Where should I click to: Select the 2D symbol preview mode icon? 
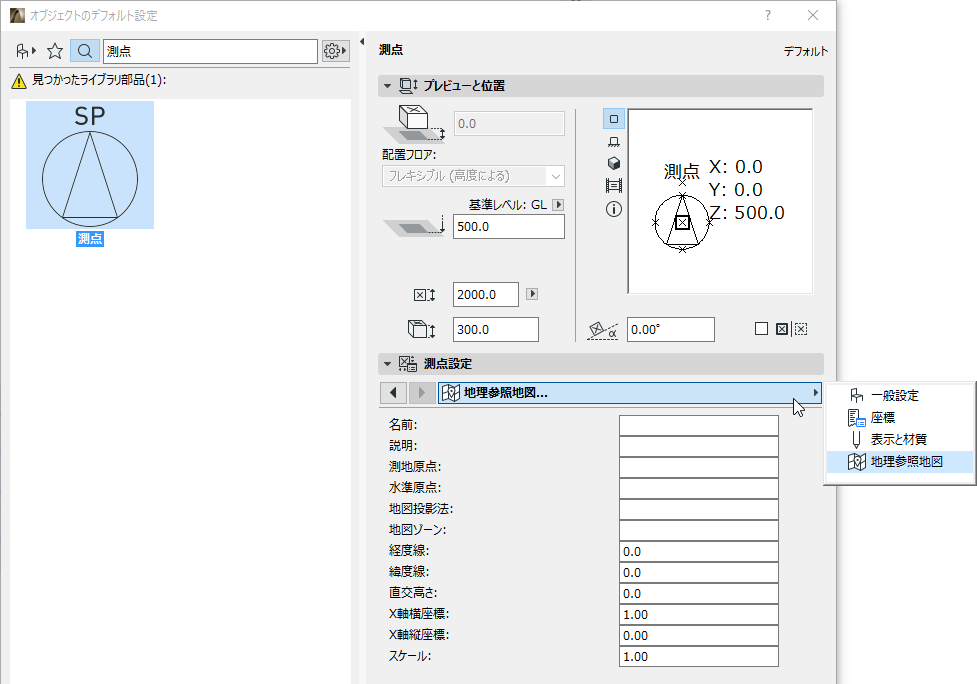613,118
